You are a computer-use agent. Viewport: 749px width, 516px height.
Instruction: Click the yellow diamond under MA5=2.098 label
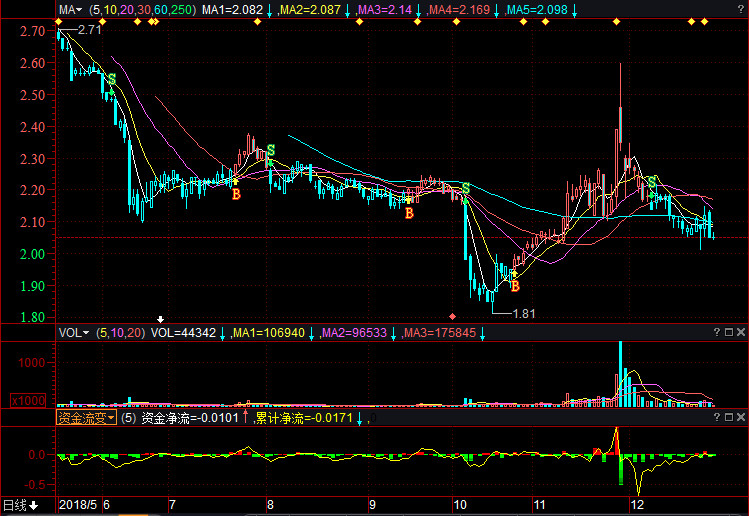pos(546,22)
